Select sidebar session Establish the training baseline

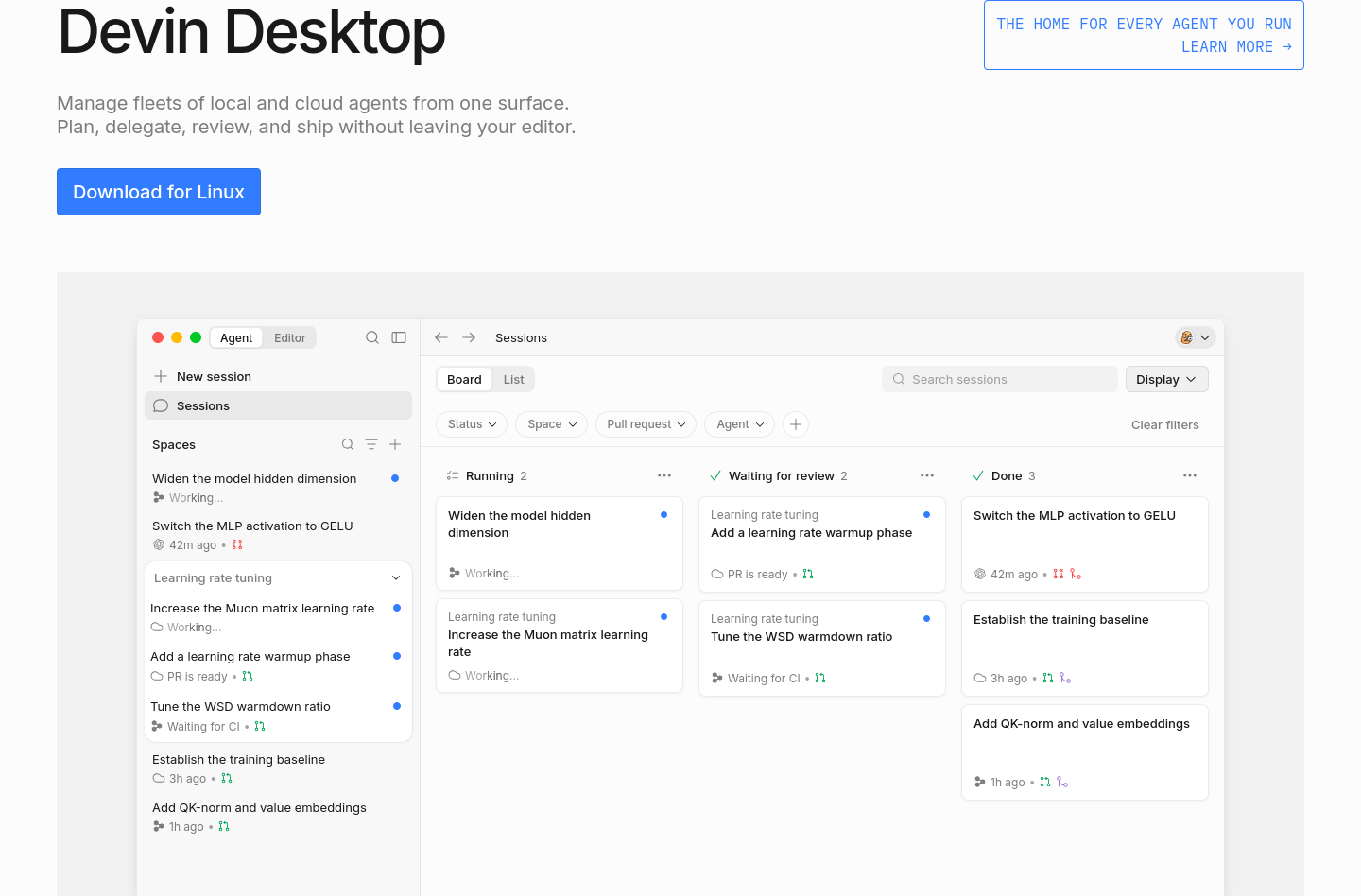tap(278, 768)
